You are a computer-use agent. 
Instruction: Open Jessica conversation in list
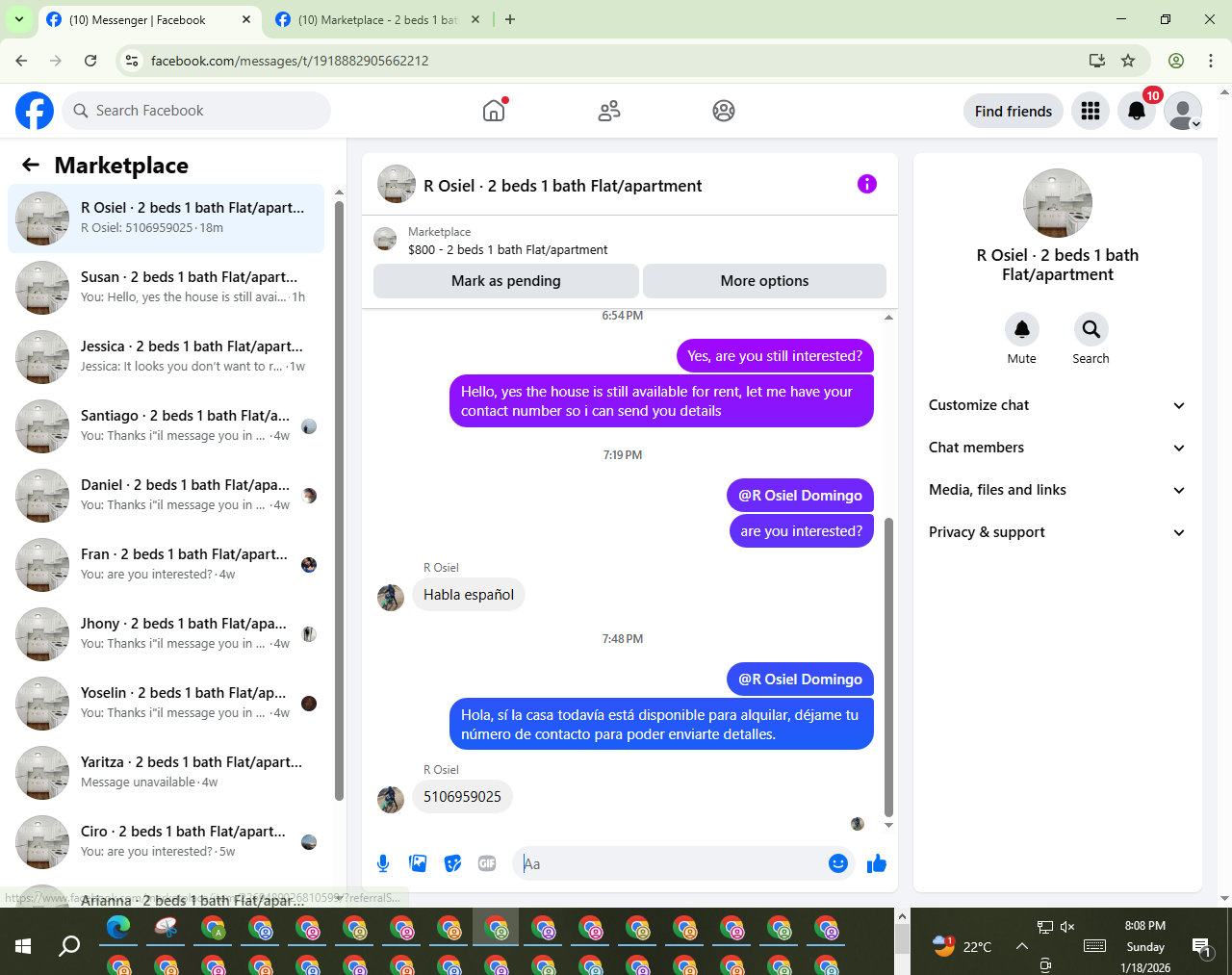click(x=166, y=357)
